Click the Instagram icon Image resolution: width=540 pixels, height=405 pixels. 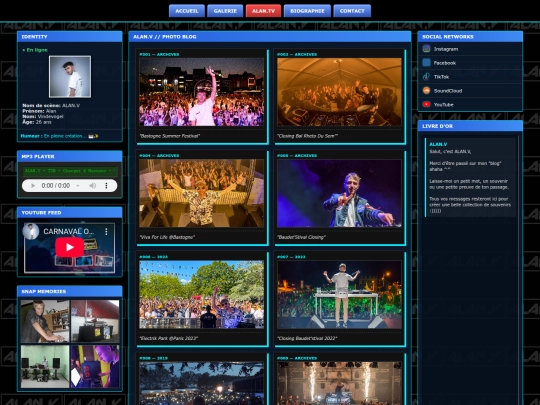[x=426, y=49]
